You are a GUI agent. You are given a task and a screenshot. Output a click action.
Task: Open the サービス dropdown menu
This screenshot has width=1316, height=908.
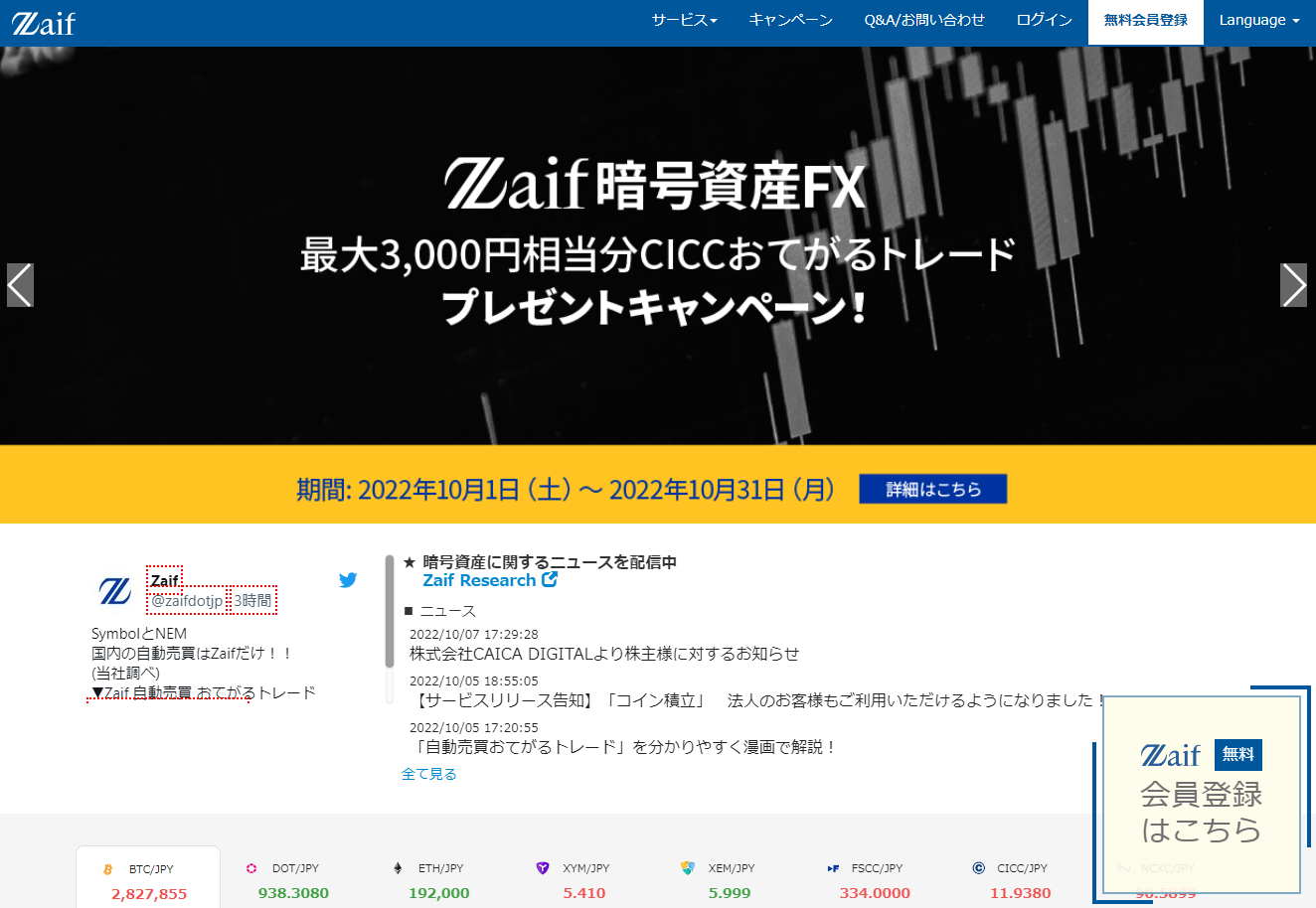pyautogui.click(x=684, y=18)
